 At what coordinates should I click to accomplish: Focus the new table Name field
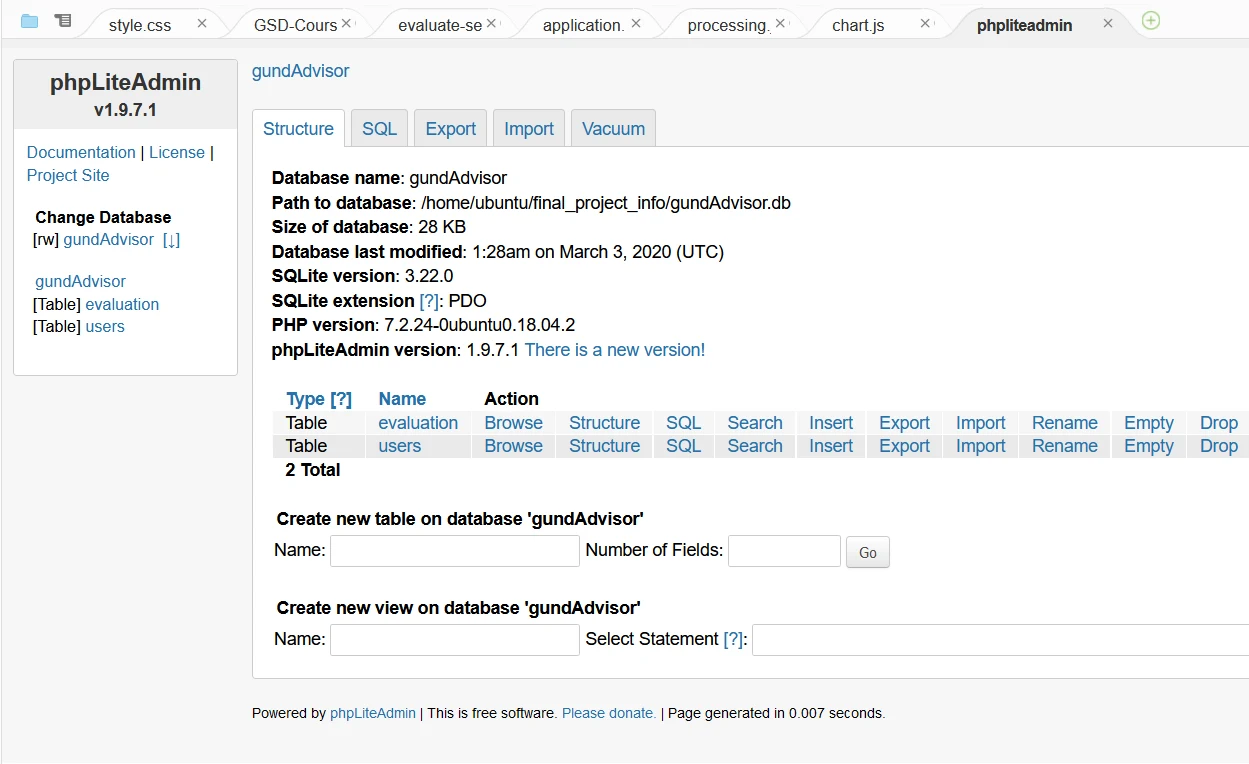tap(455, 551)
